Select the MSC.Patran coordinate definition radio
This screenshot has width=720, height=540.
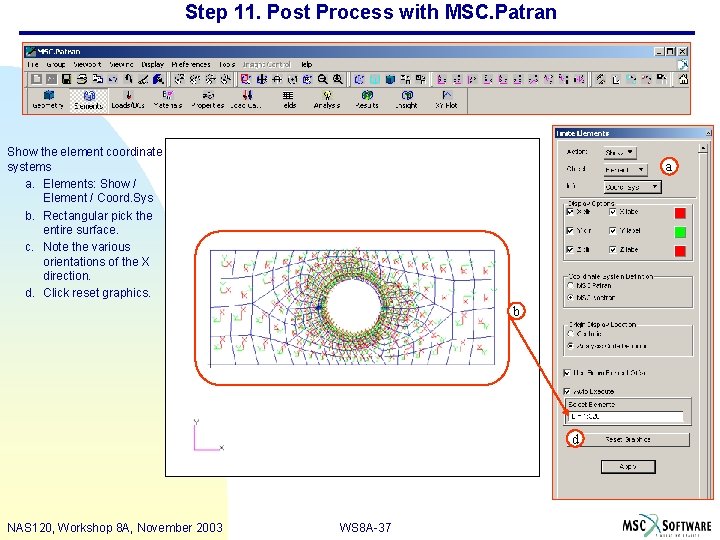(571, 285)
